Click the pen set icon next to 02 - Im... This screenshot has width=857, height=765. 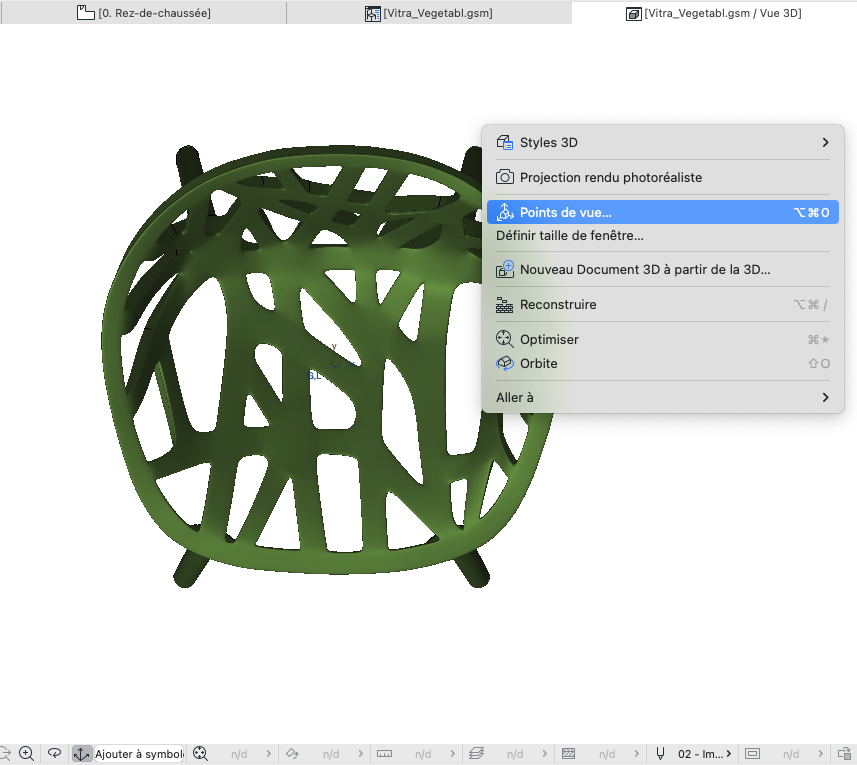660,754
